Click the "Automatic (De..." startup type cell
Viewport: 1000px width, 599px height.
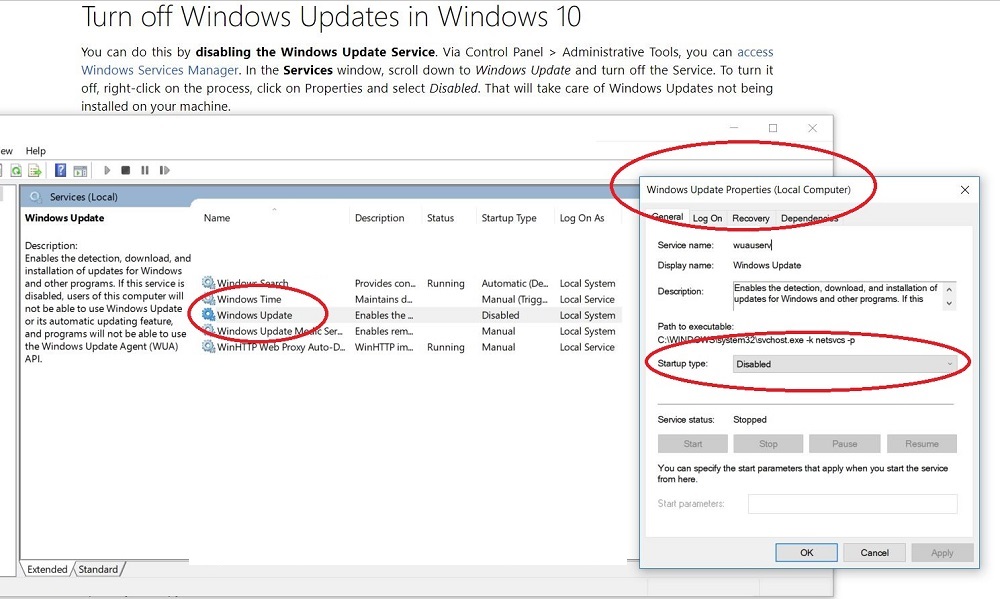click(515, 283)
